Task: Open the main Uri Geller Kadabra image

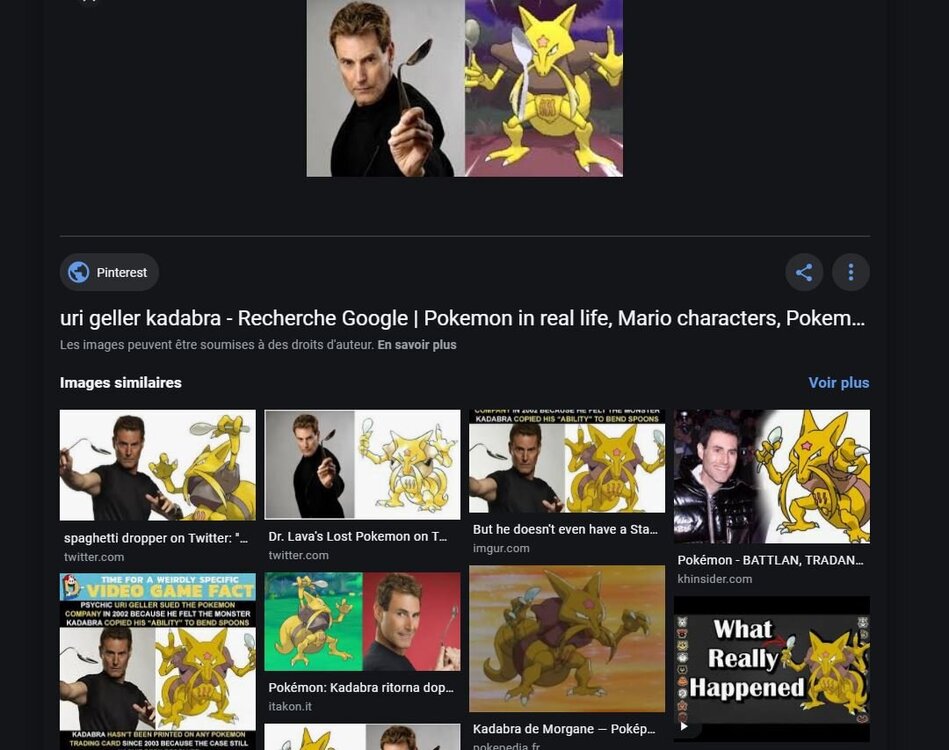Action: (464, 88)
